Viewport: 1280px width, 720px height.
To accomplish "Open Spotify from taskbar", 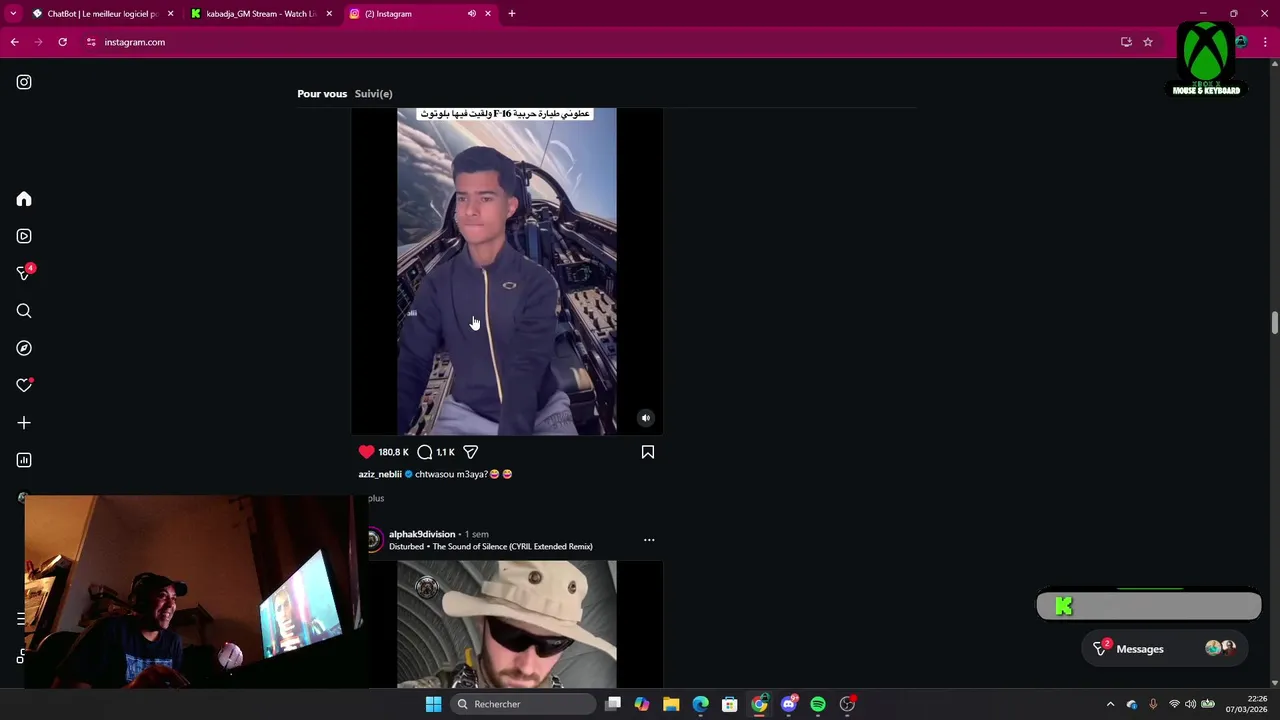I will pyautogui.click(x=818, y=704).
